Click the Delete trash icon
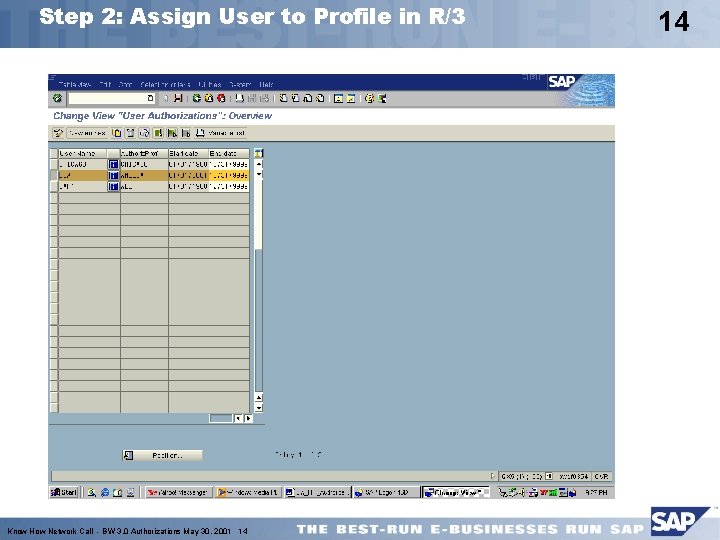This screenshot has height=540, width=720. [130, 133]
